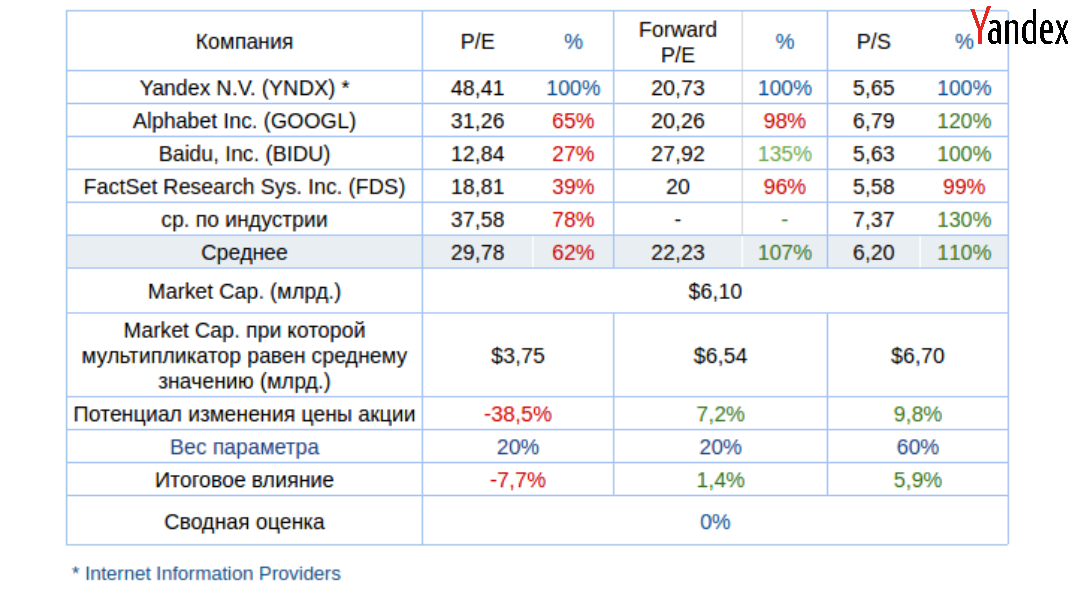The width and height of the screenshot is (1075, 599).
Task: Select the P/S column header
Action: click(x=873, y=42)
